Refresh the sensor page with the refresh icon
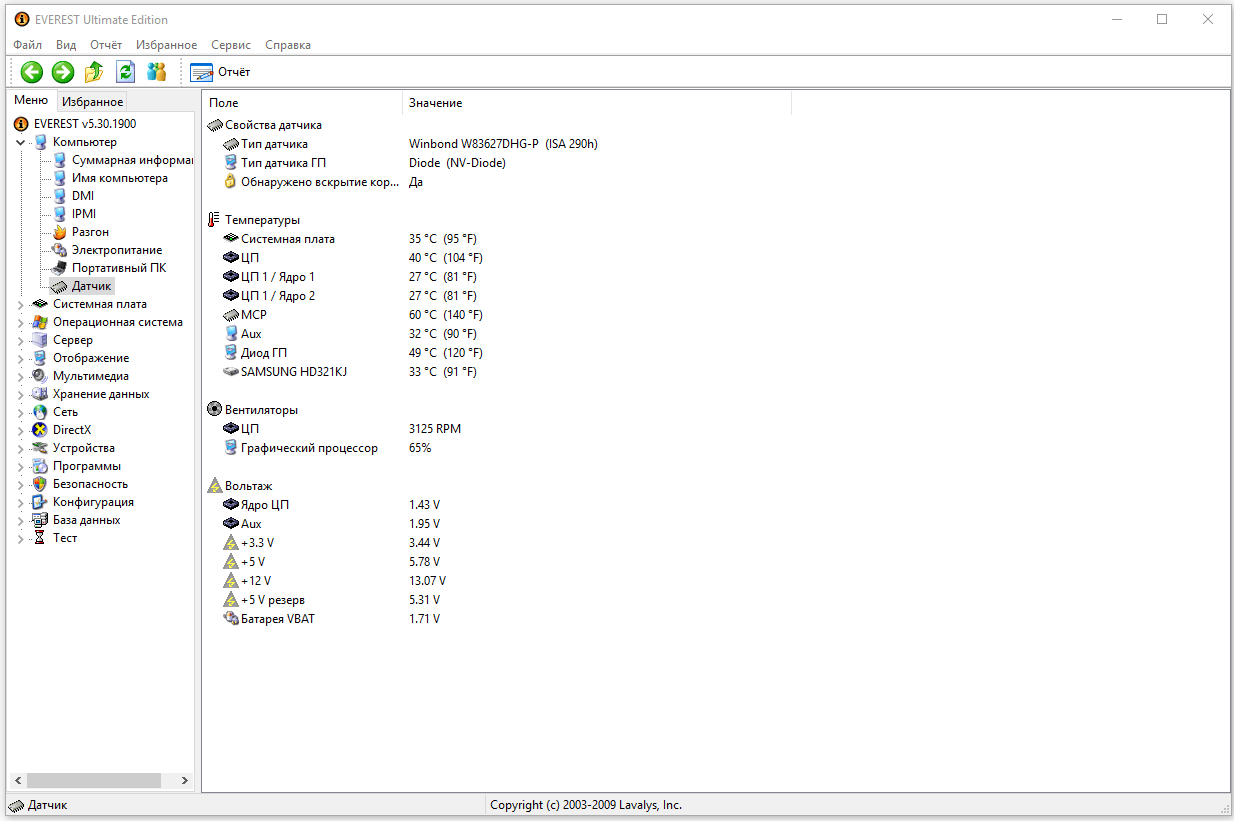This screenshot has width=1234, height=821. click(x=125, y=72)
